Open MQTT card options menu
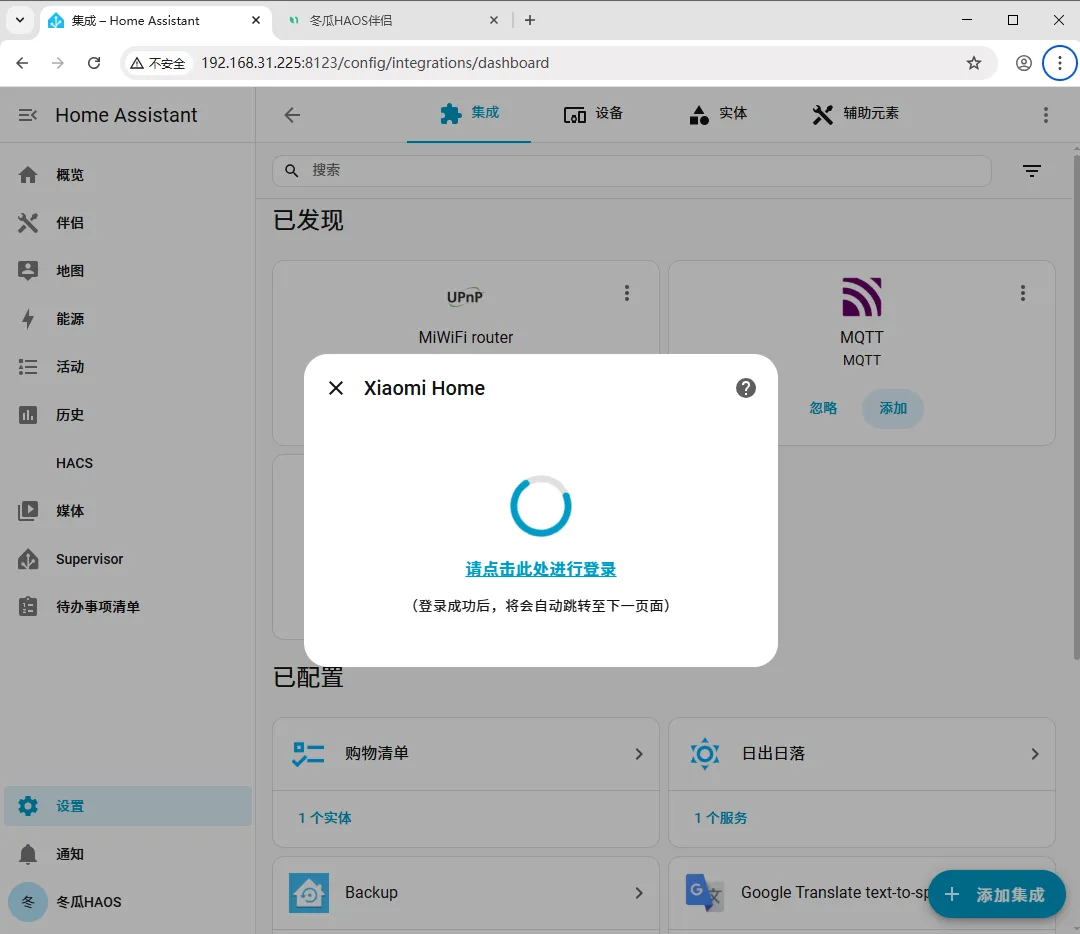The height and width of the screenshot is (934, 1080). tap(1022, 293)
